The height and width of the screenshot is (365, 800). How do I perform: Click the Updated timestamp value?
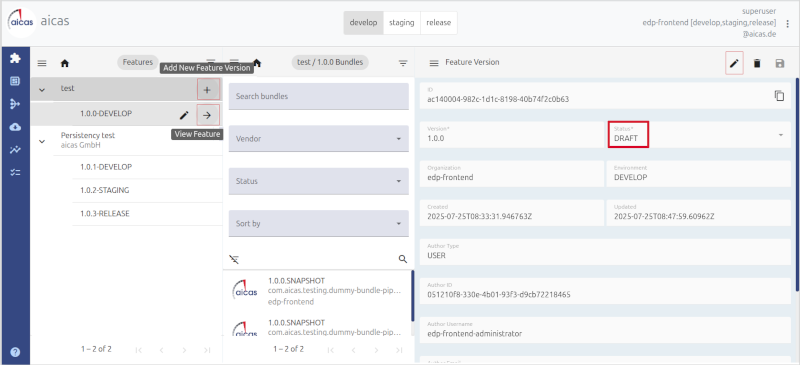click(664, 216)
